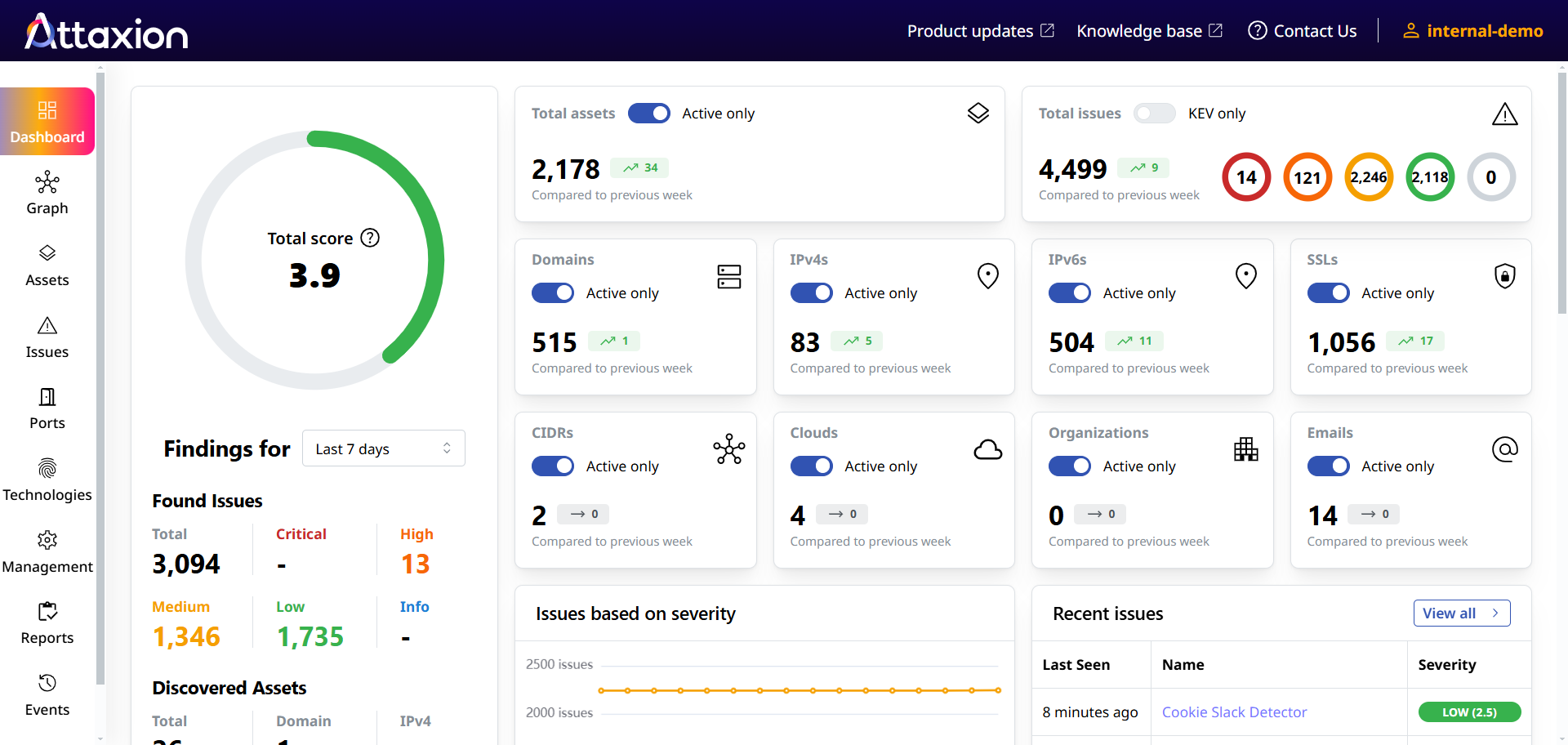The height and width of the screenshot is (745, 1568).
Task: Open Management gear icon in sidebar
Action: 47,540
